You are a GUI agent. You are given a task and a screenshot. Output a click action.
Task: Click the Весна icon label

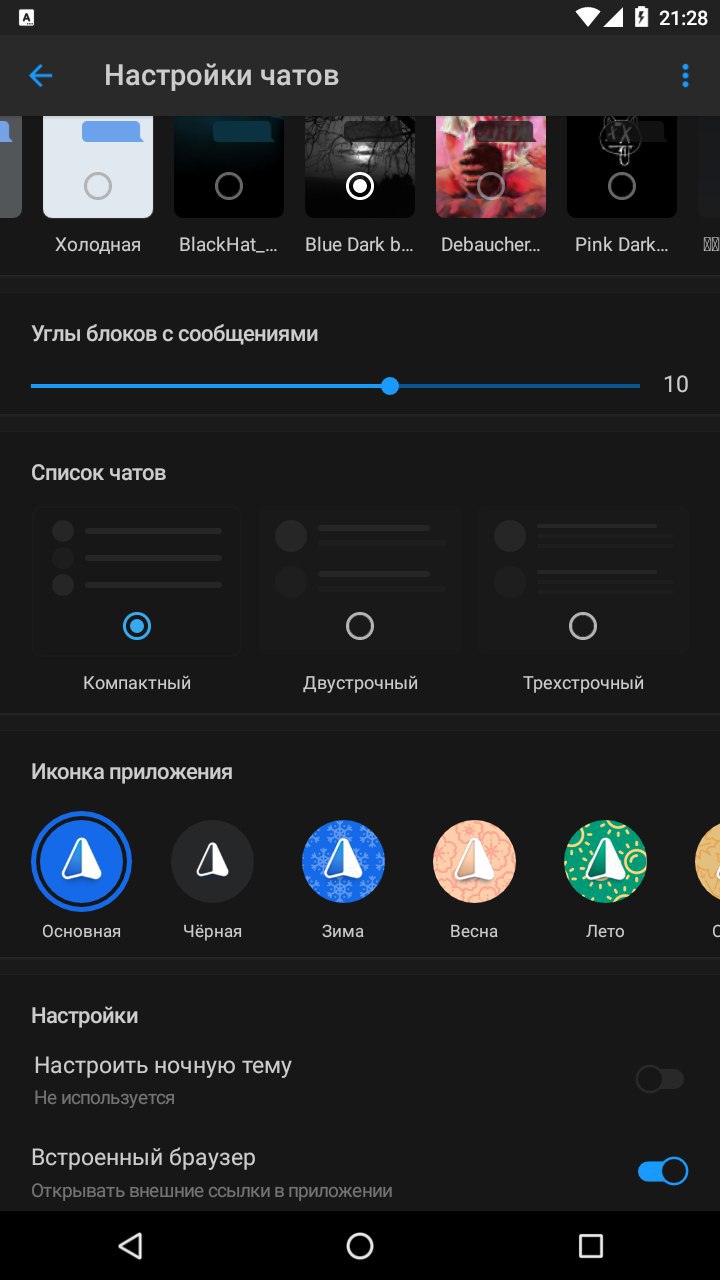[x=474, y=931]
